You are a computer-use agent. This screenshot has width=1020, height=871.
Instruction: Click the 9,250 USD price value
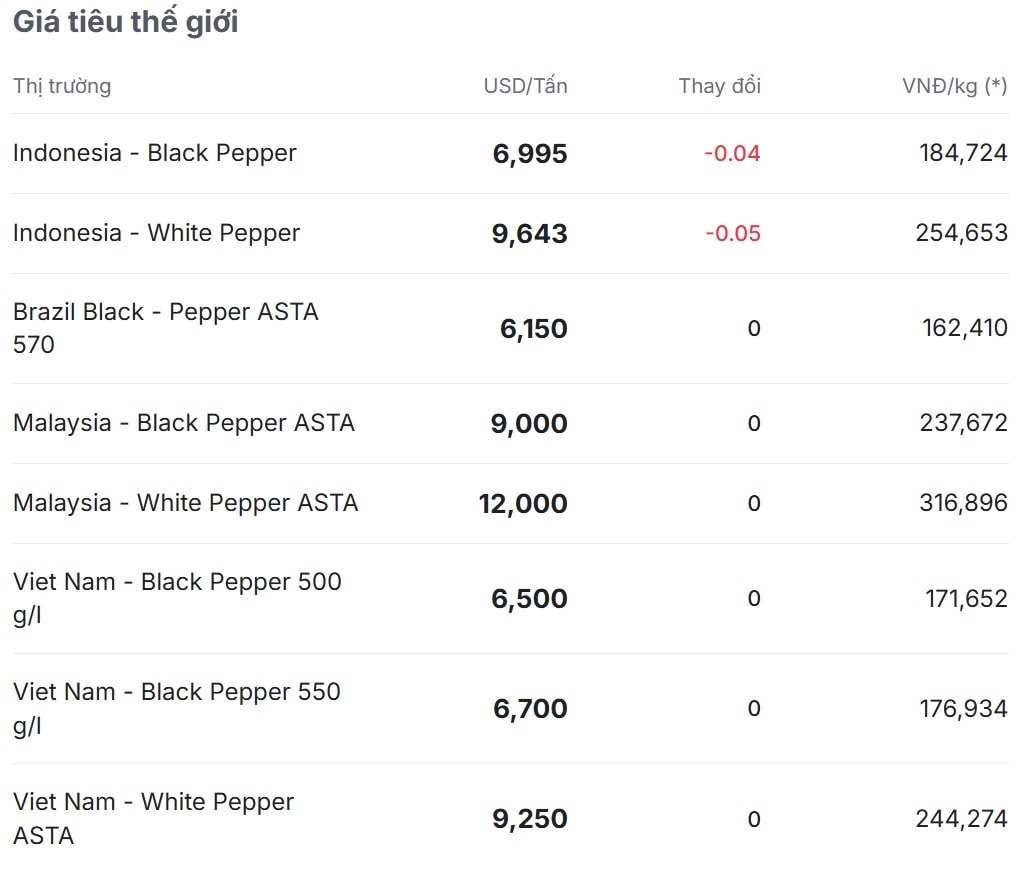click(x=530, y=819)
